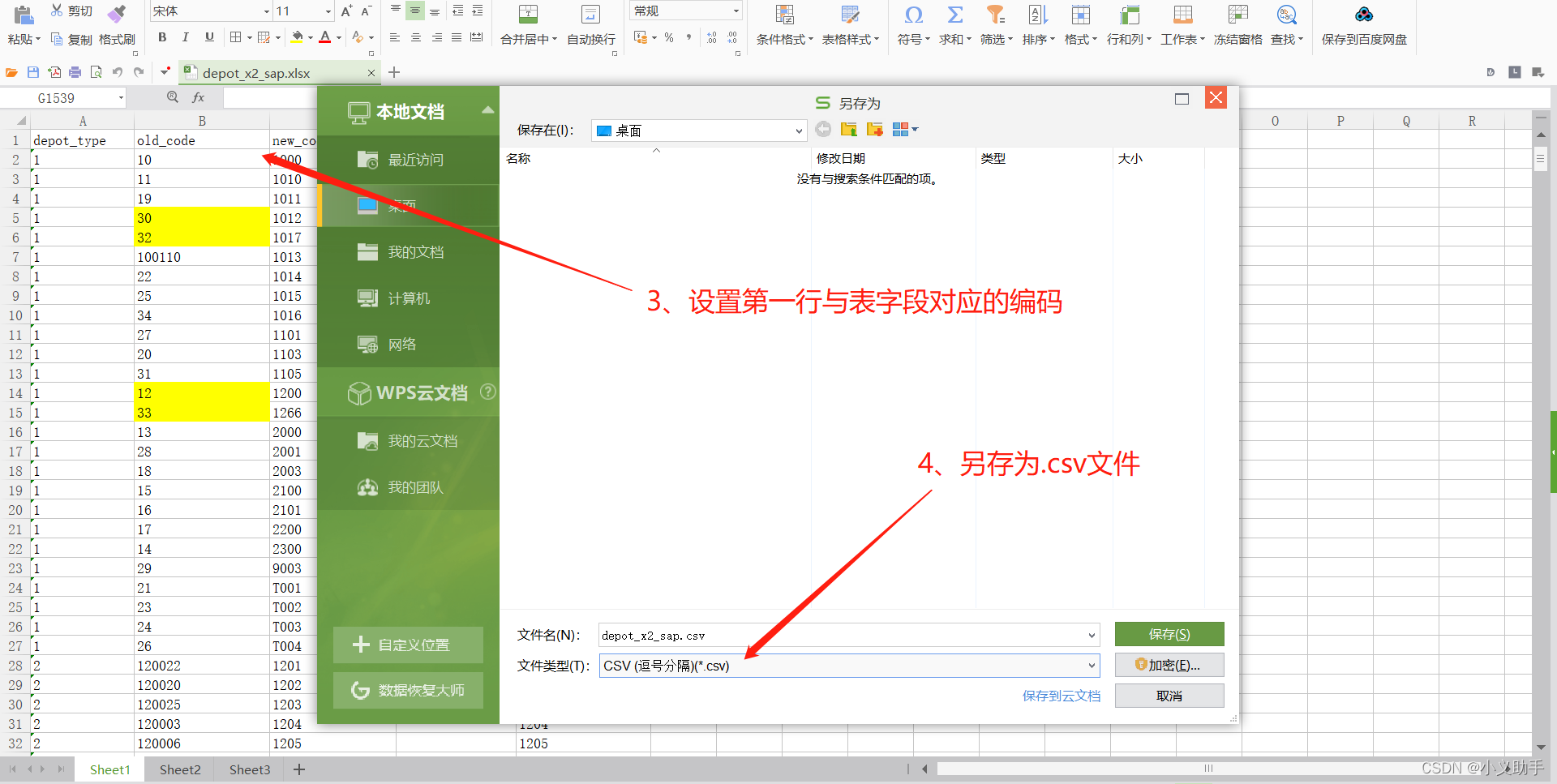Toggle Italic formatting
Viewport: 1557px width, 784px height.
[186, 37]
